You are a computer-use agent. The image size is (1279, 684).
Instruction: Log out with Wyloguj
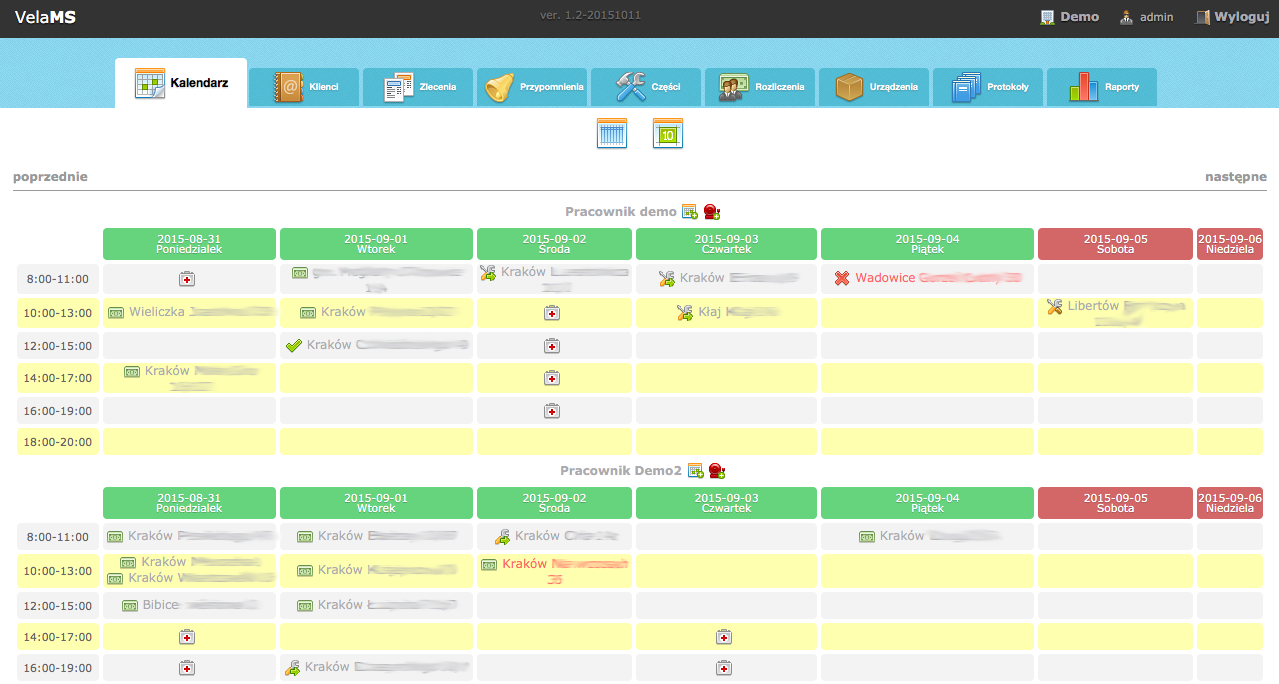tap(1241, 17)
